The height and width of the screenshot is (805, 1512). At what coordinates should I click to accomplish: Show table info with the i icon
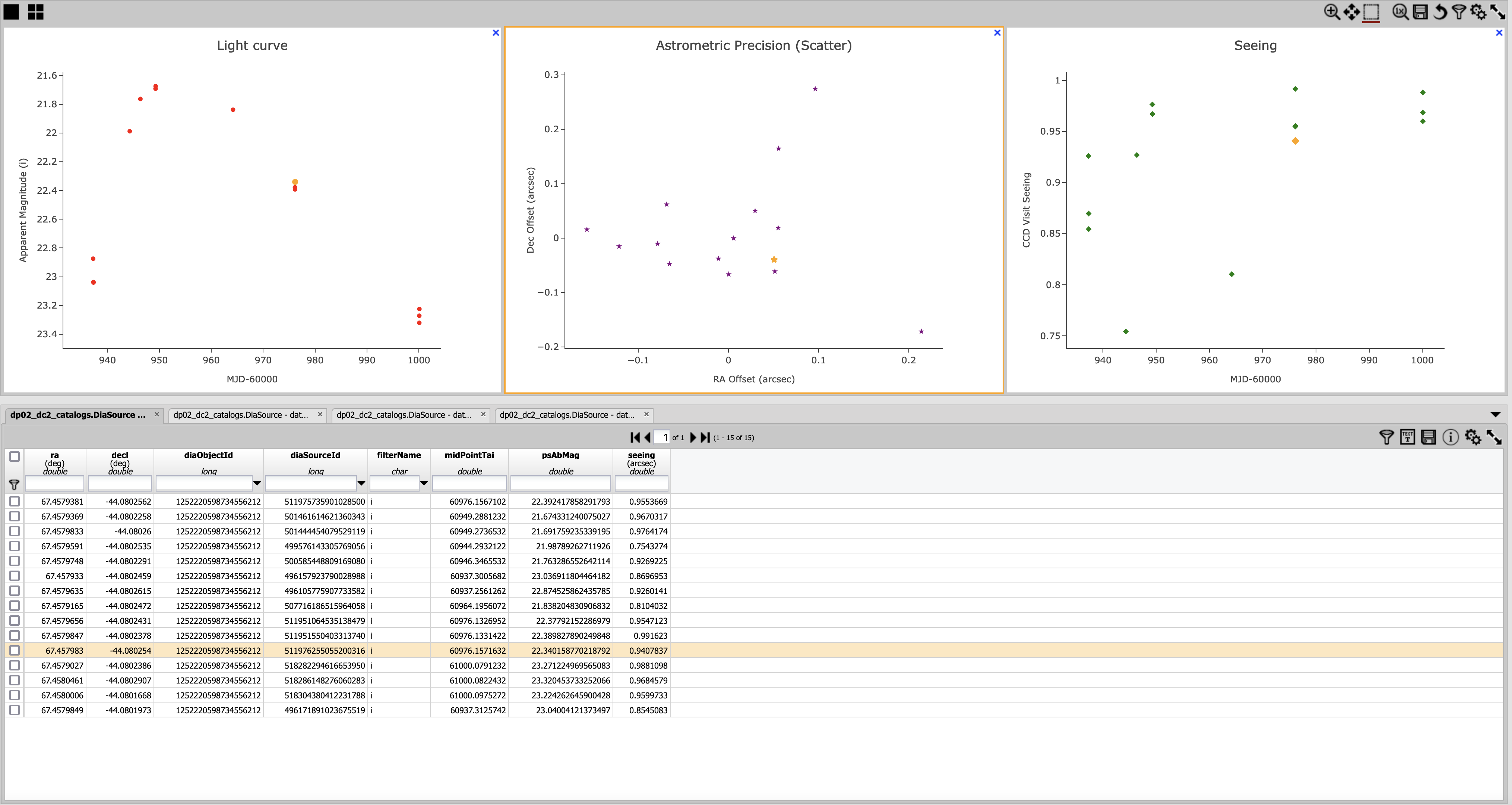point(1451,437)
